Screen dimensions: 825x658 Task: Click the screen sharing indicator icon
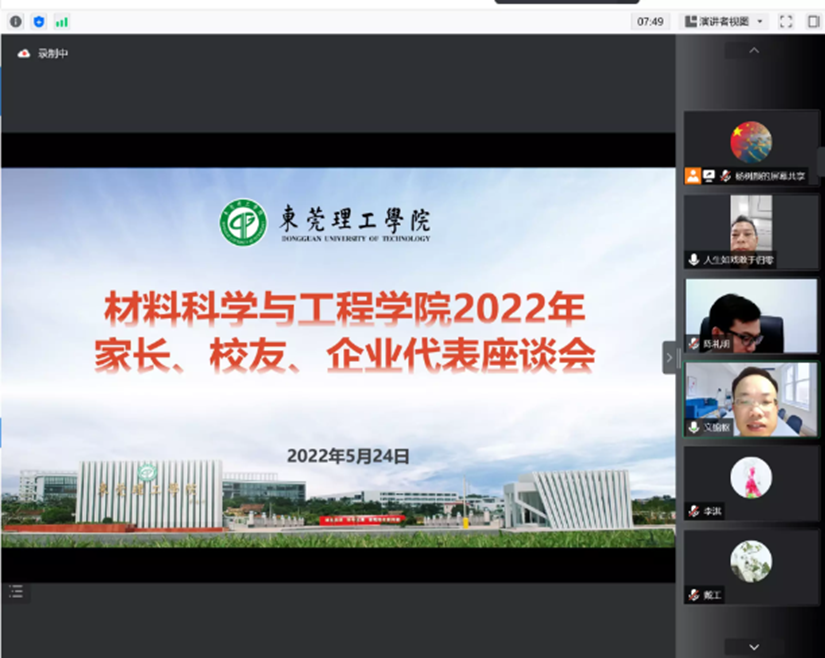pyautogui.click(x=709, y=175)
